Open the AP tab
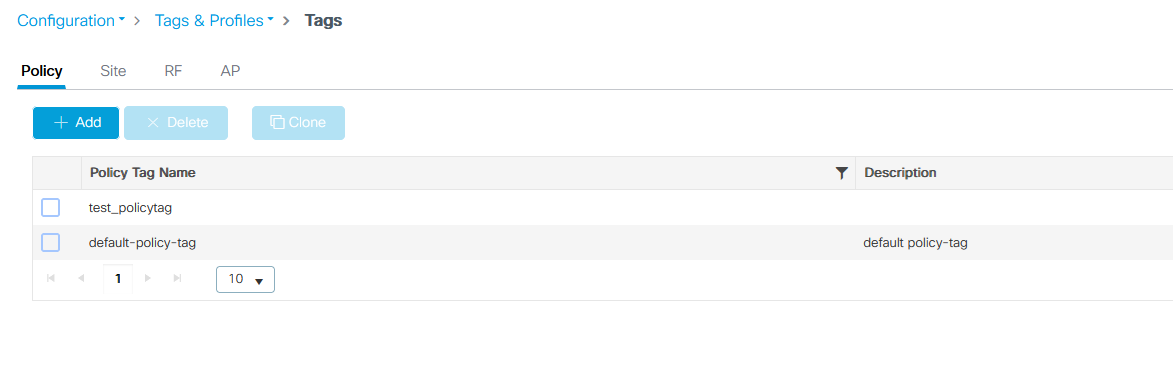The height and width of the screenshot is (384, 1173). tap(230, 71)
